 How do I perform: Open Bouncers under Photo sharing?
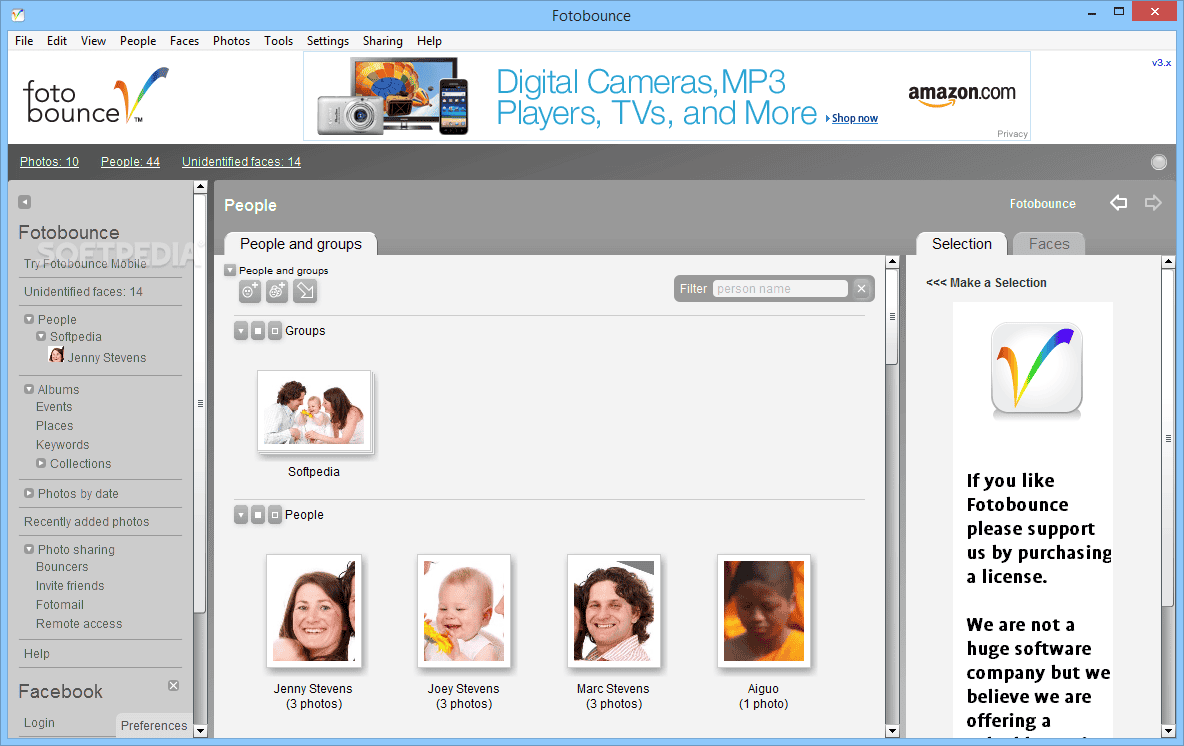tap(62, 567)
